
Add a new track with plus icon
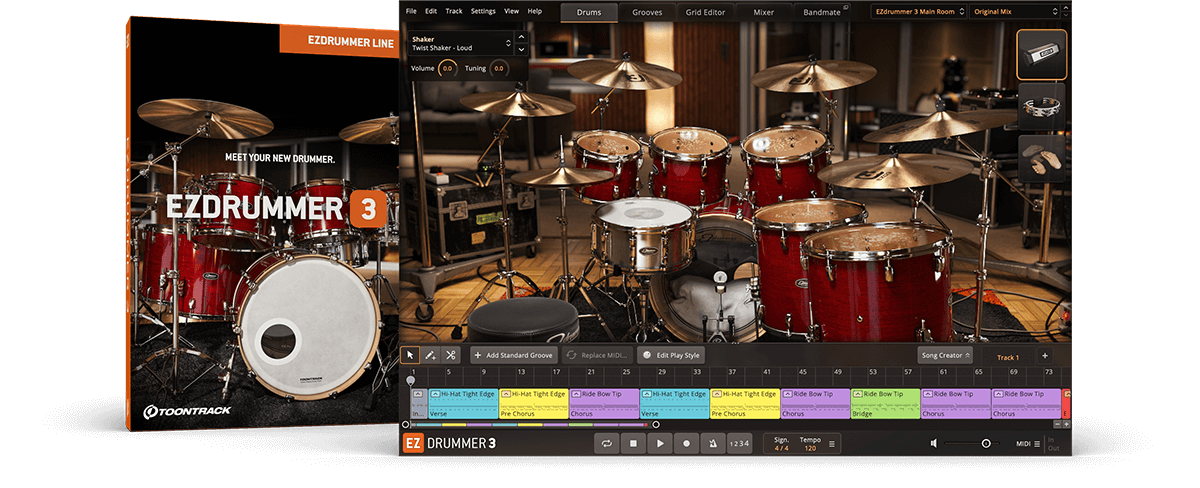[x=1045, y=355]
